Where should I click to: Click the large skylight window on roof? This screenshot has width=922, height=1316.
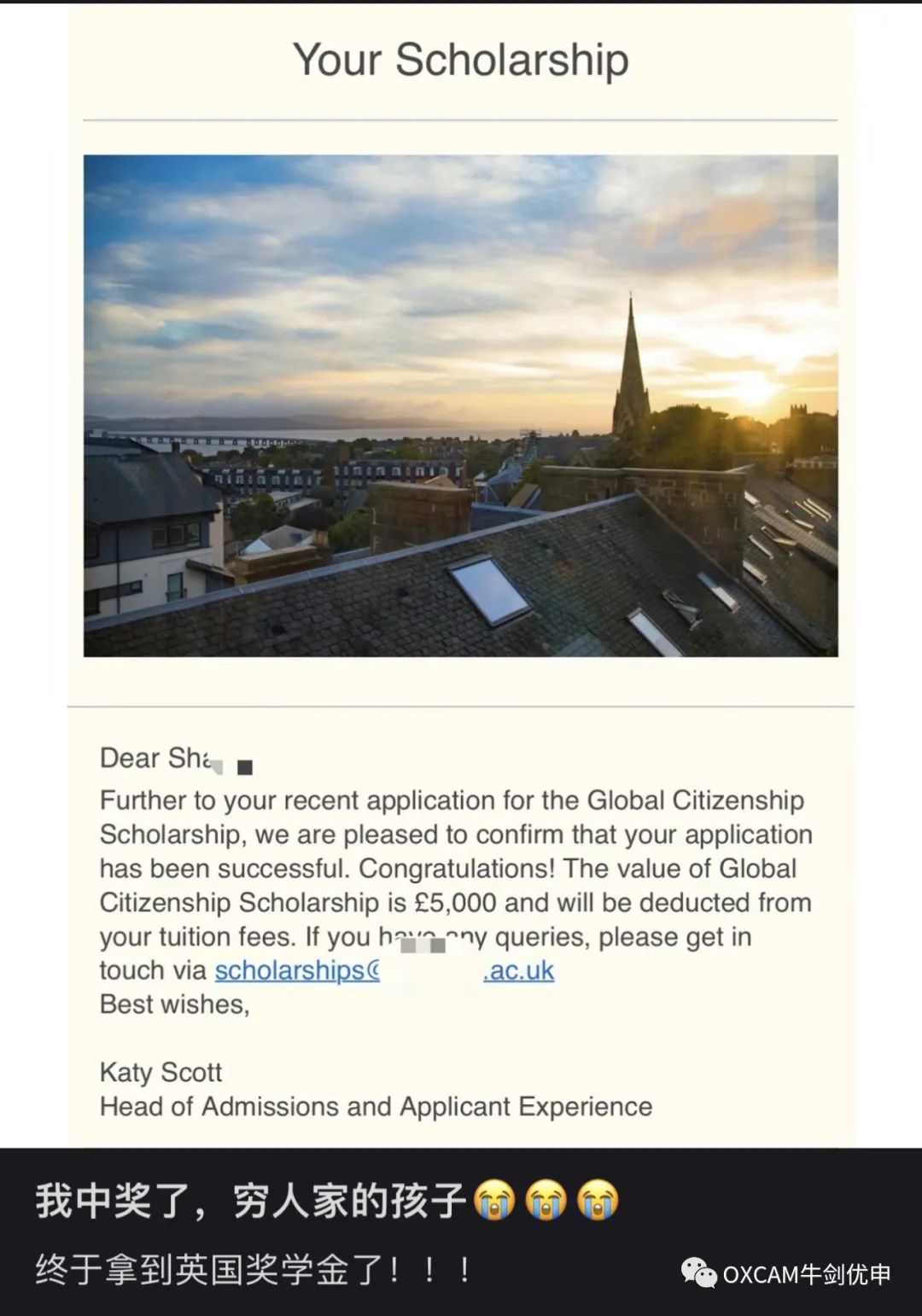click(x=488, y=591)
